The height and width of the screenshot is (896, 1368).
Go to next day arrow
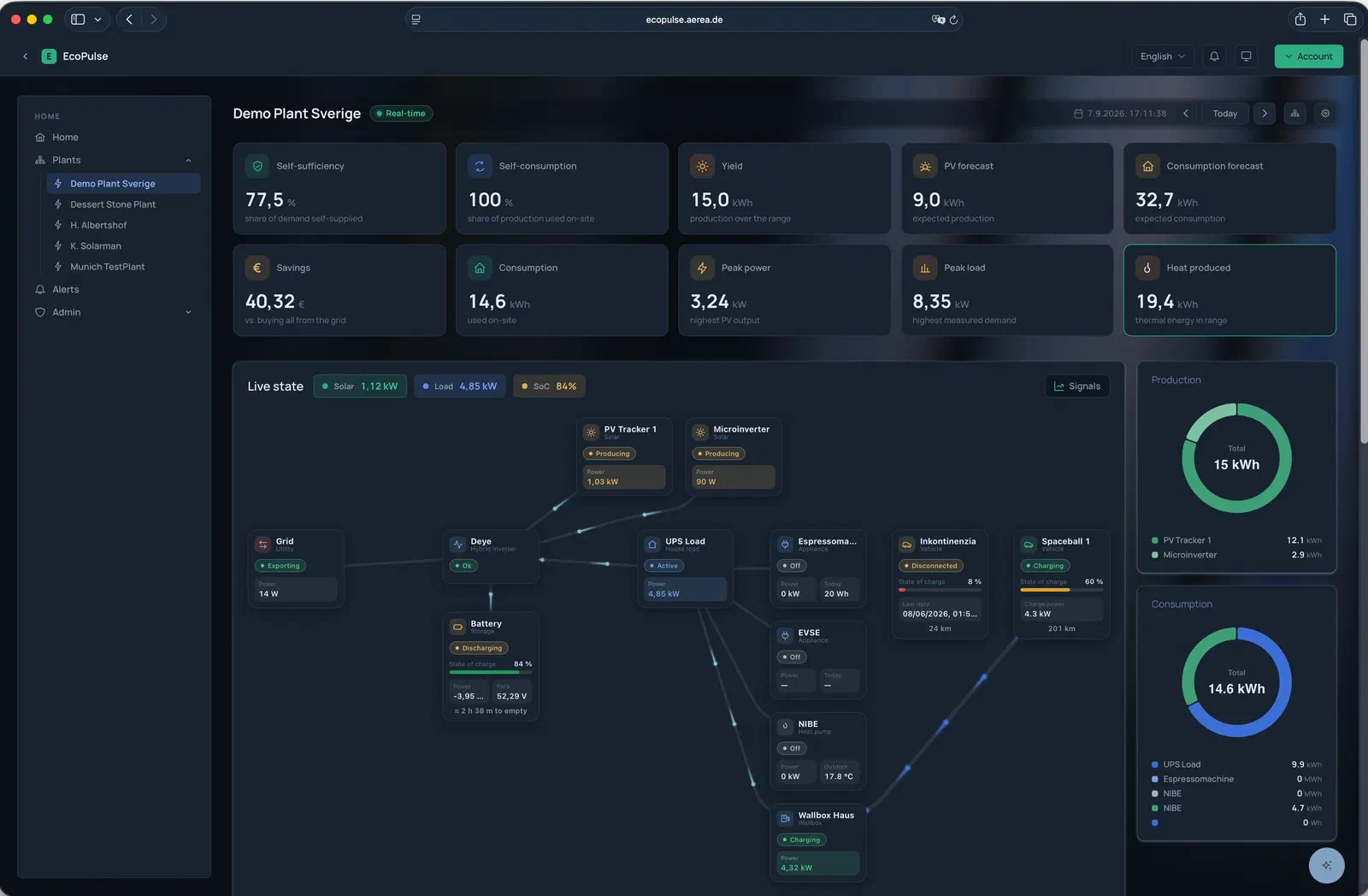coord(1265,114)
